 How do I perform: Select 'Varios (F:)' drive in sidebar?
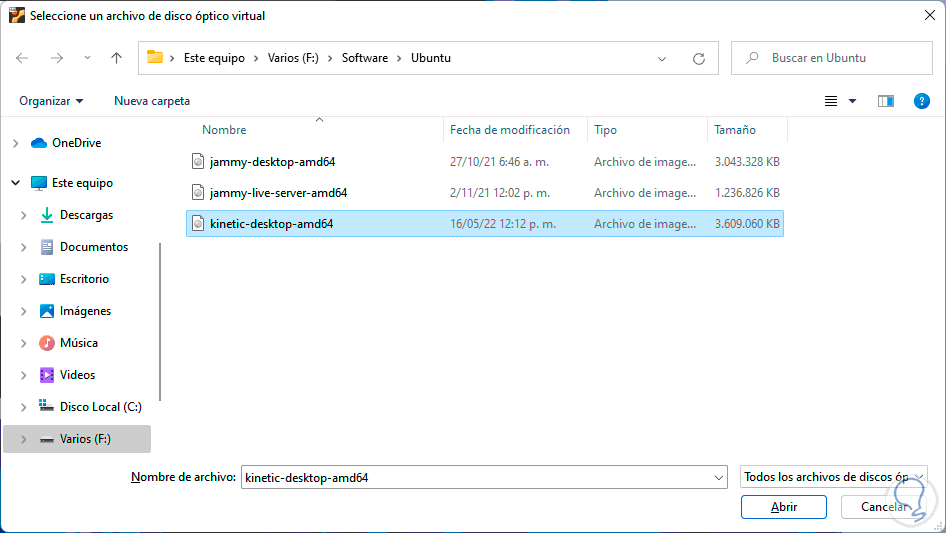pos(85,439)
